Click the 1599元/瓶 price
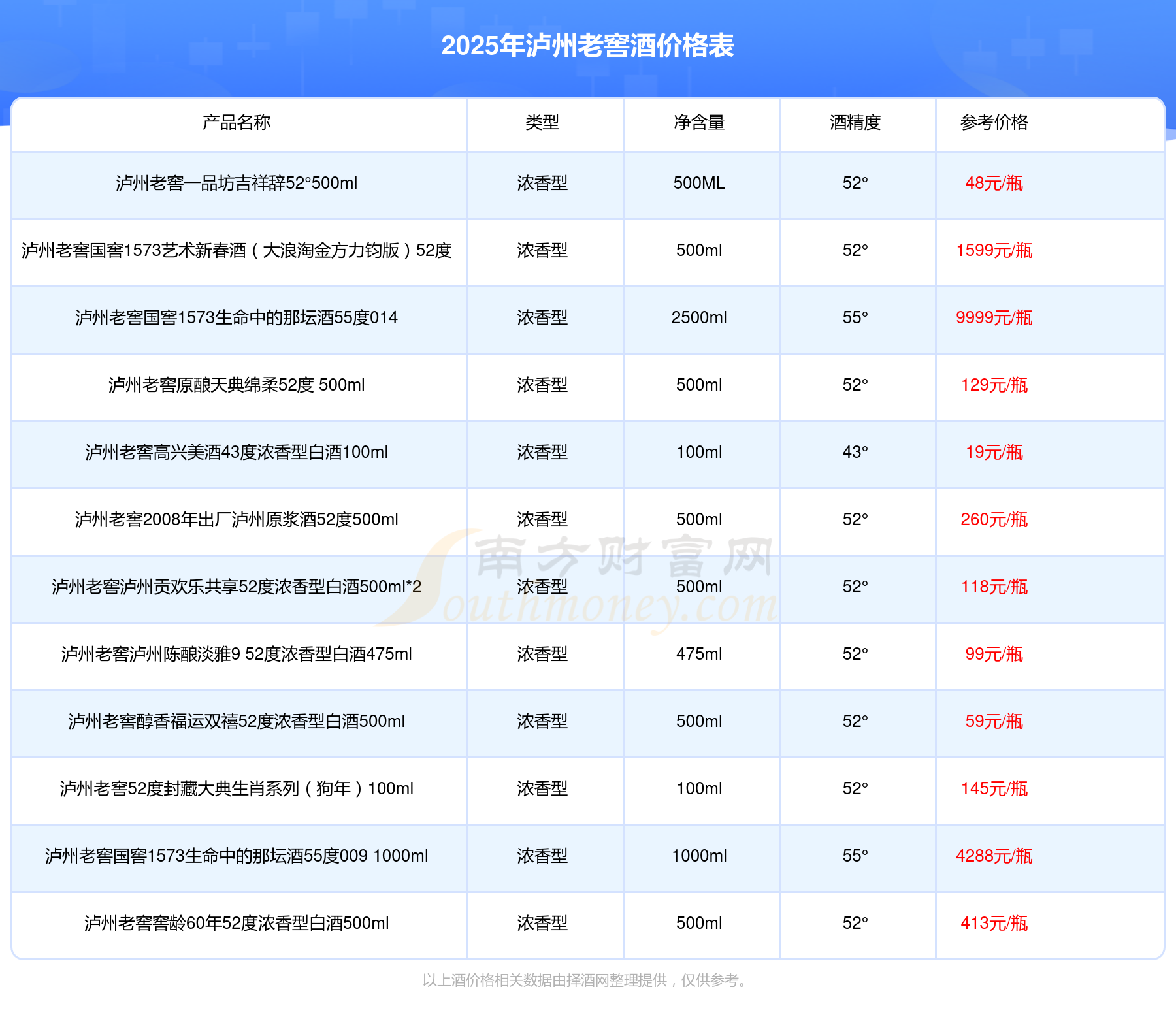 coord(994,250)
